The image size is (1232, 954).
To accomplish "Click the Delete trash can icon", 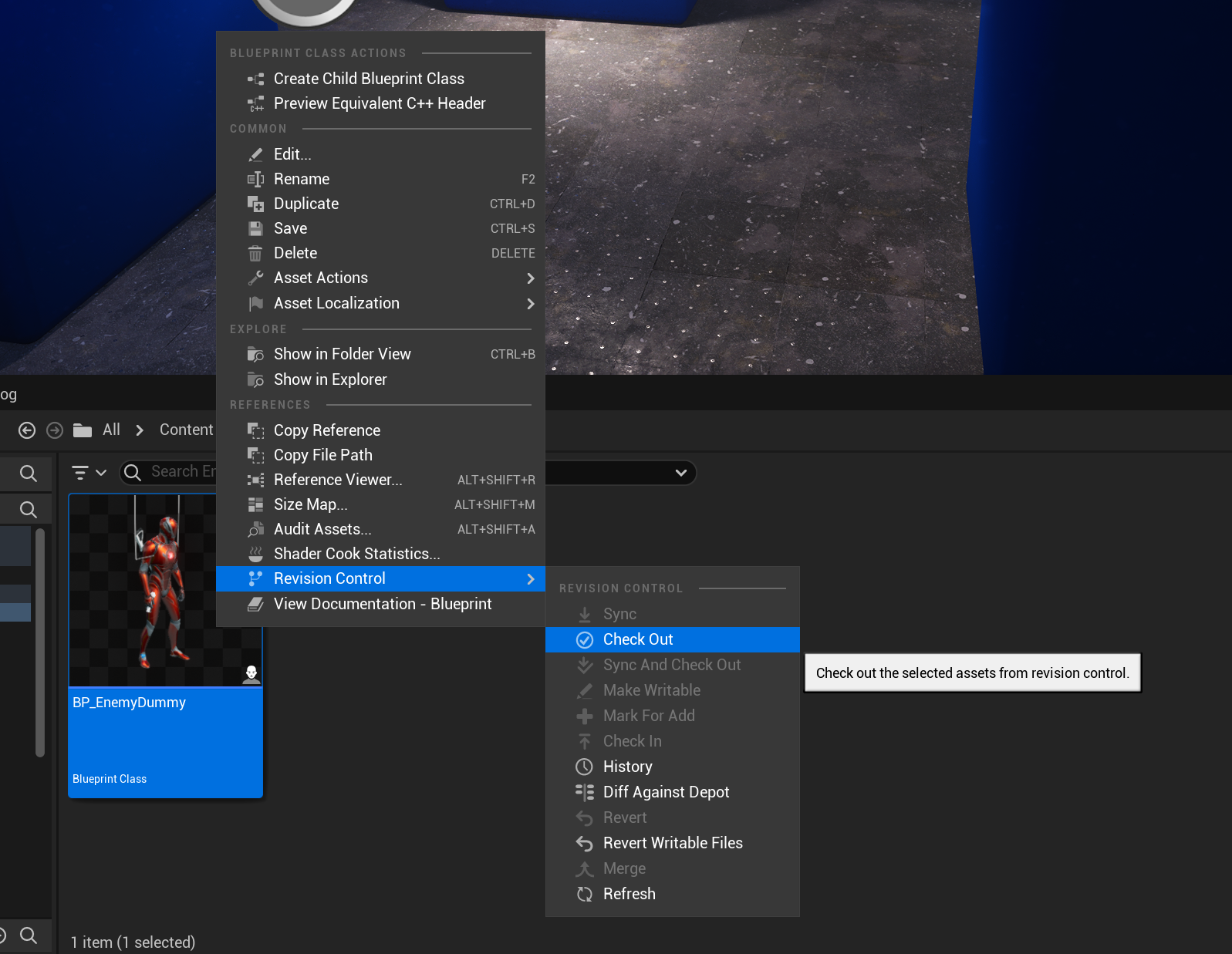I will pos(255,253).
